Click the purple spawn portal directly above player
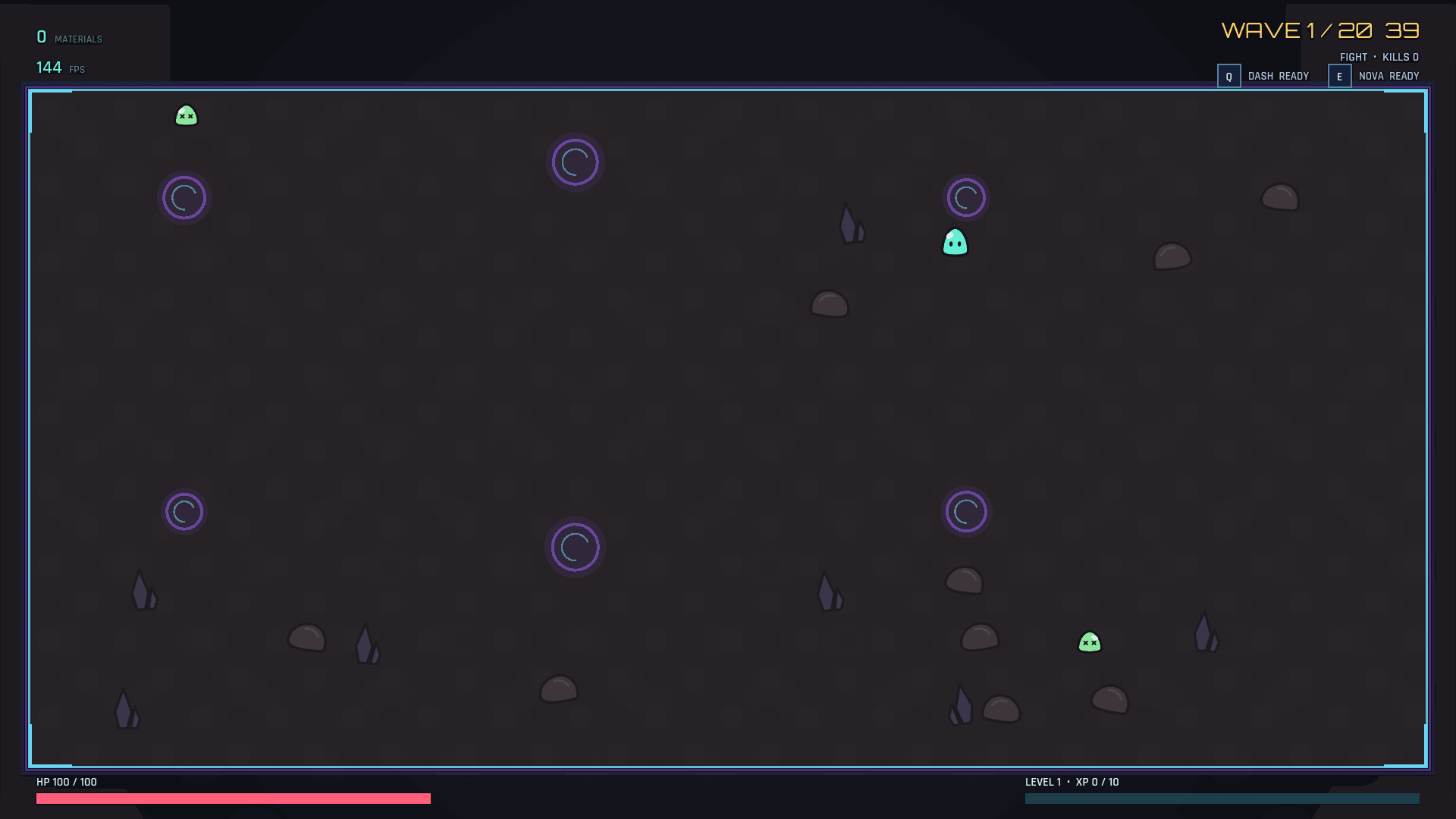Image resolution: width=1456 pixels, height=819 pixels. pos(966,198)
